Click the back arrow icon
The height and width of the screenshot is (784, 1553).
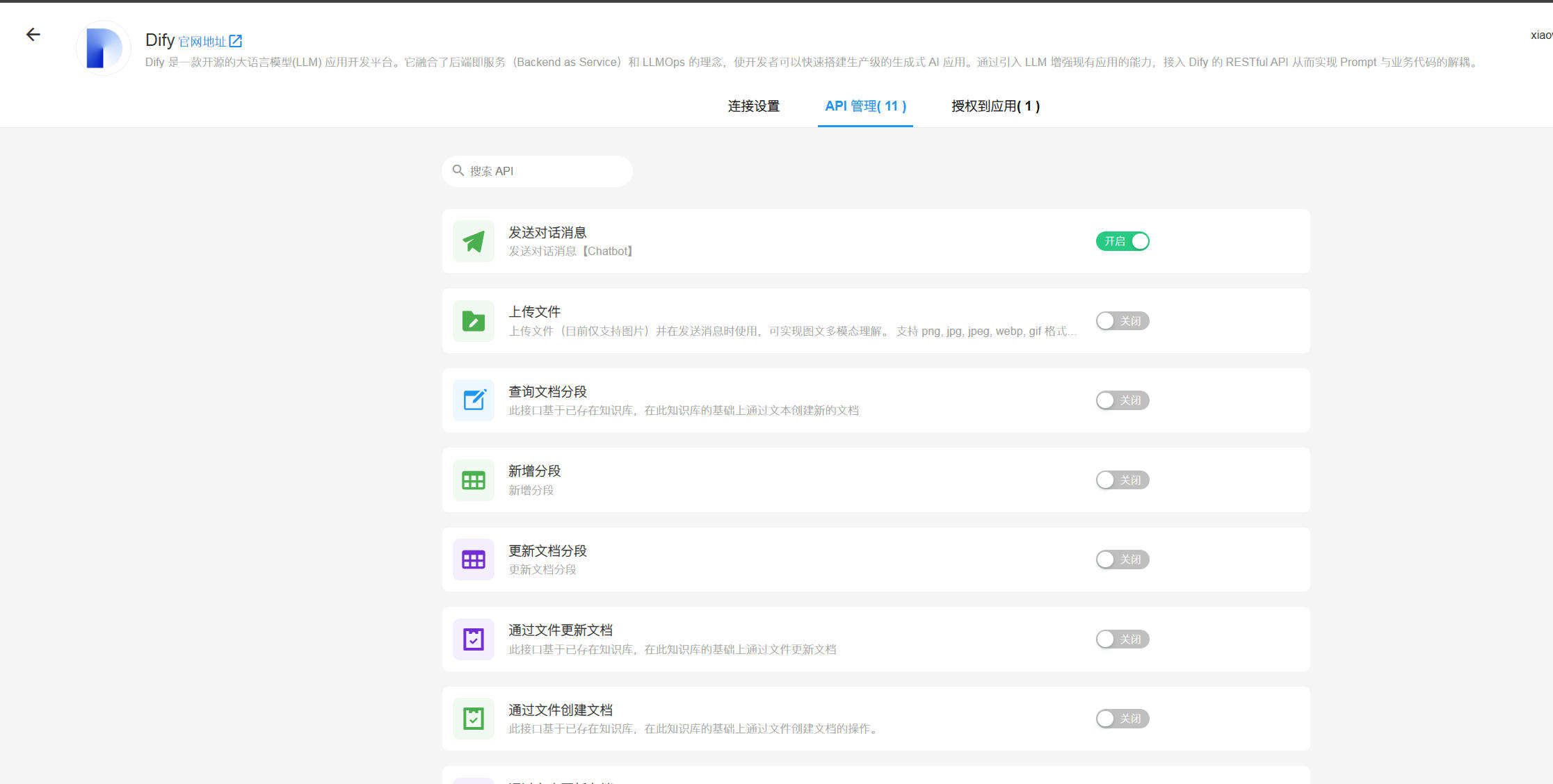pos(33,35)
